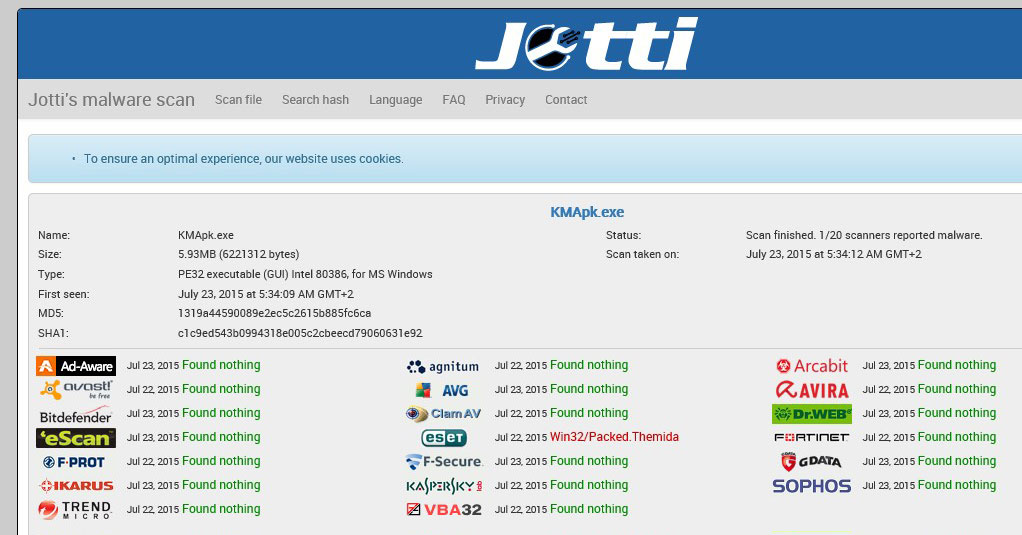Click the G DATA scanner logo

(811, 462)
